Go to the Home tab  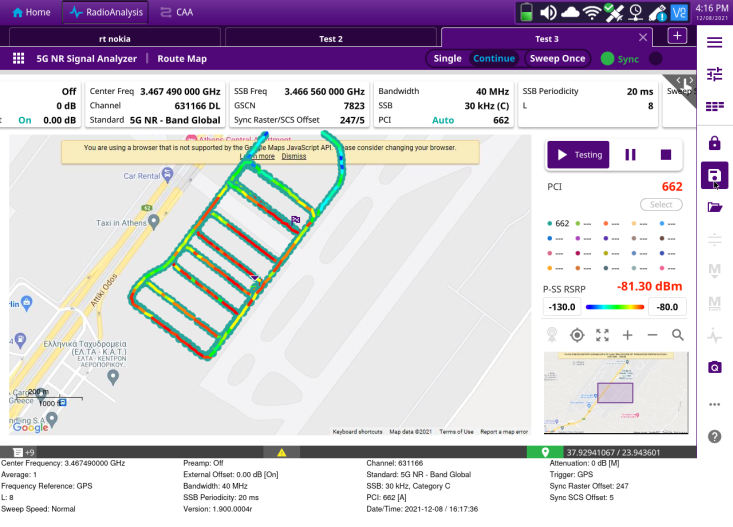(x=31, y=12)
